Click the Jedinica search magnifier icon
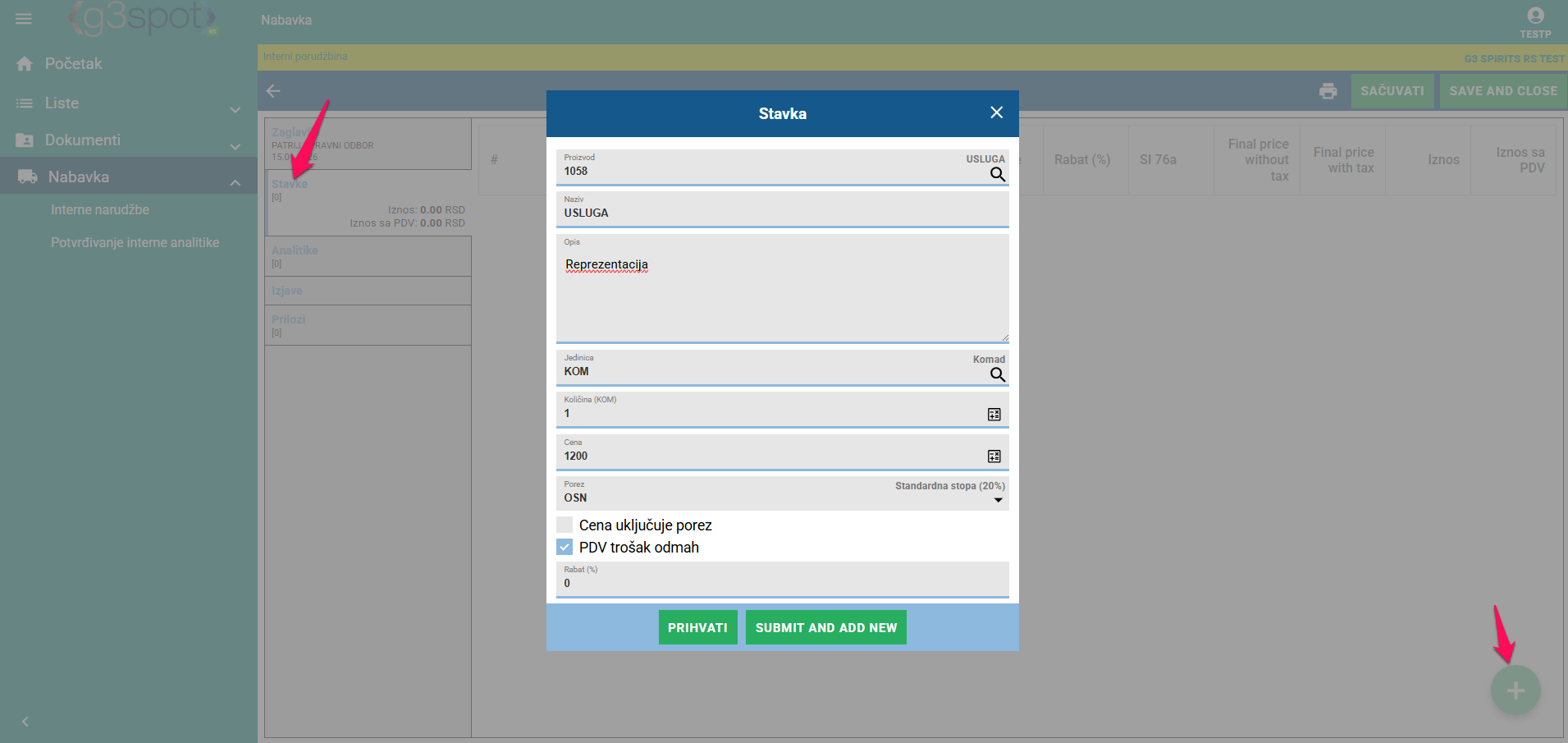The width and height of the screenshot is (1568, 743). pos(997,374)
